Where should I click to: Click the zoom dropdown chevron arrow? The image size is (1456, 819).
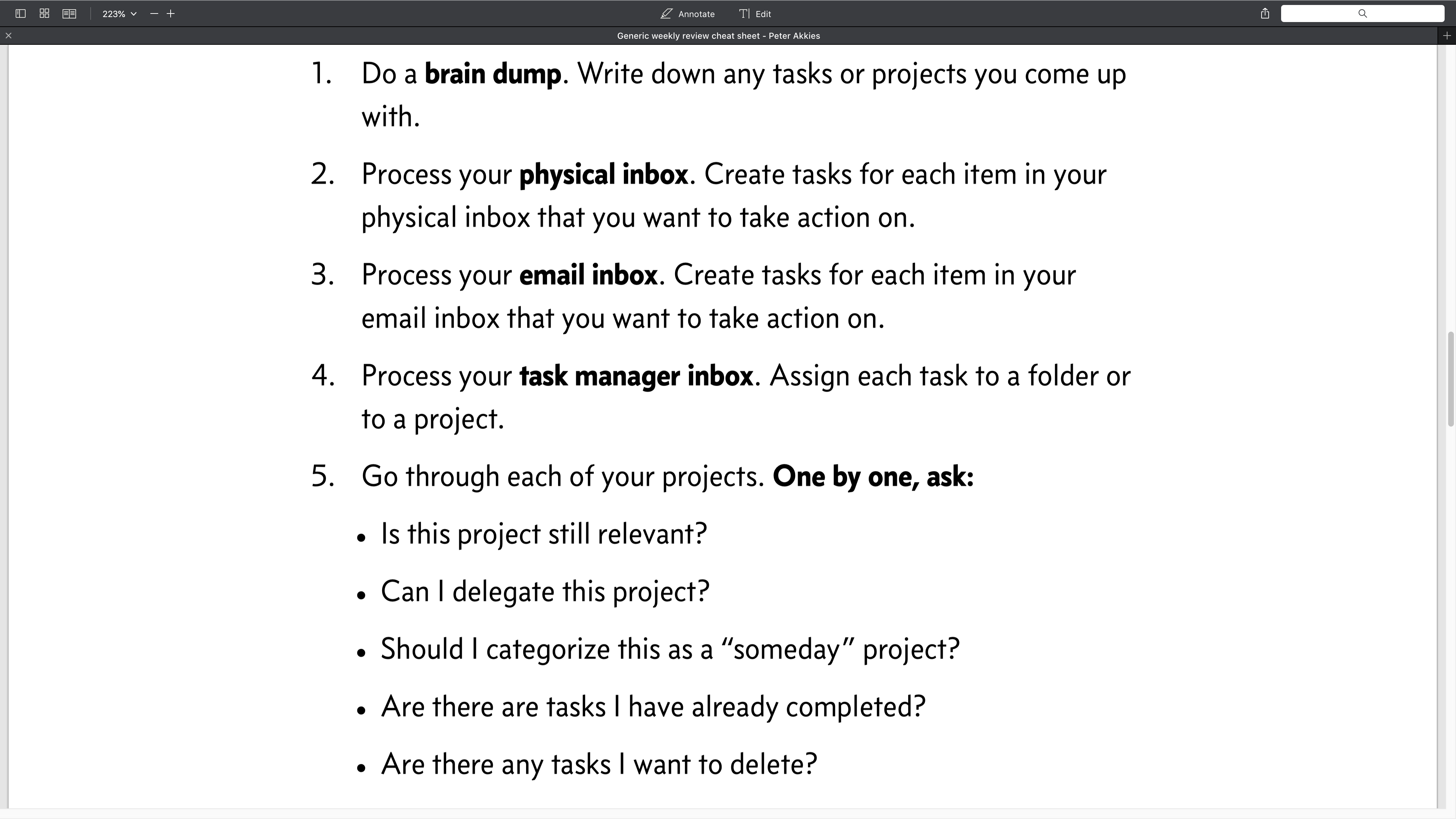point(134,14)
